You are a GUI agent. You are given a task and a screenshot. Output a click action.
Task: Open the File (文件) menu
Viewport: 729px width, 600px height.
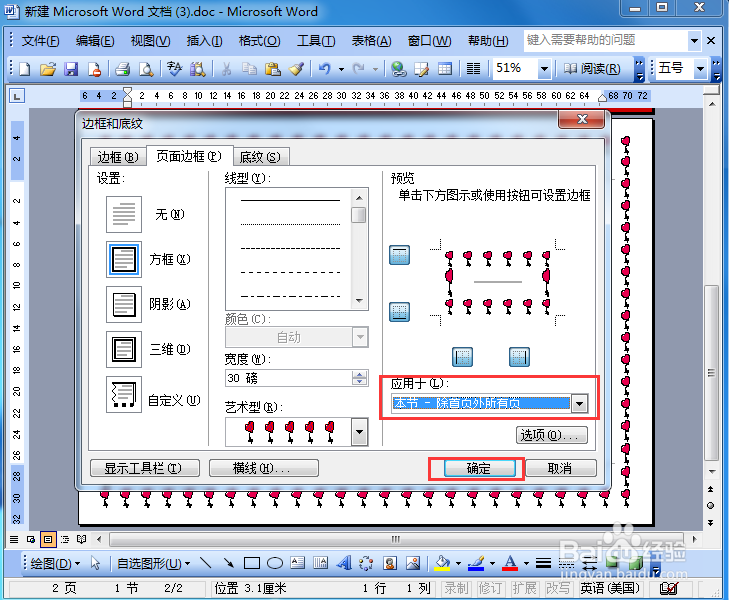pos(40,41)
